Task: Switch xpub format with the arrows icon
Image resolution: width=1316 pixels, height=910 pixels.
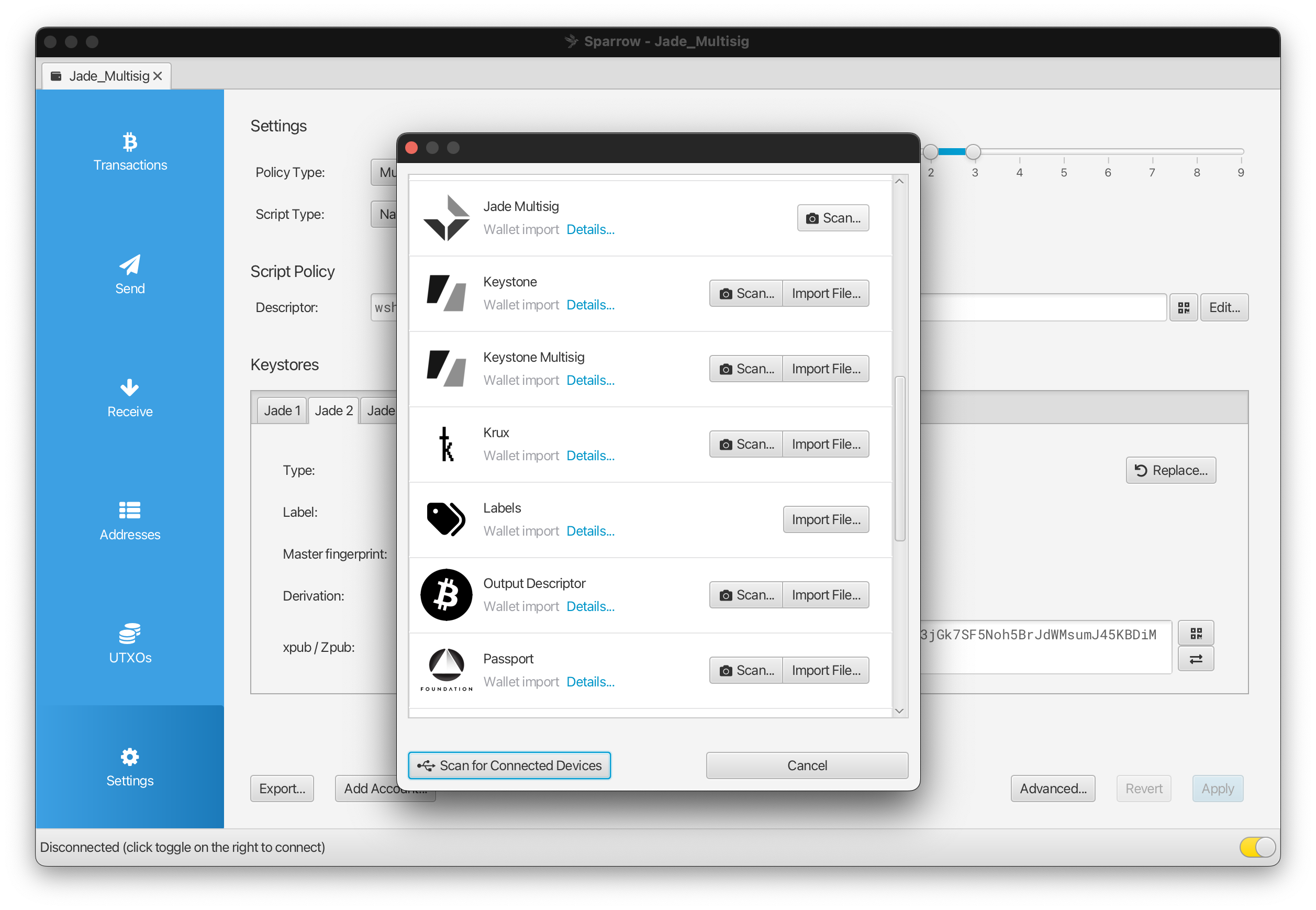Action: (1196, 659)
